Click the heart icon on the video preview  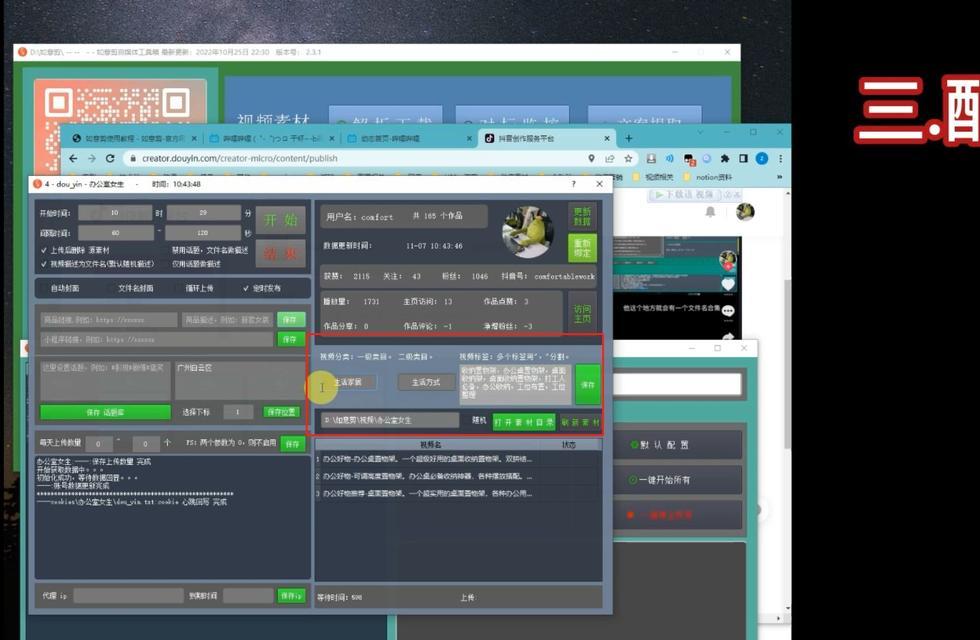click(728, 284)
